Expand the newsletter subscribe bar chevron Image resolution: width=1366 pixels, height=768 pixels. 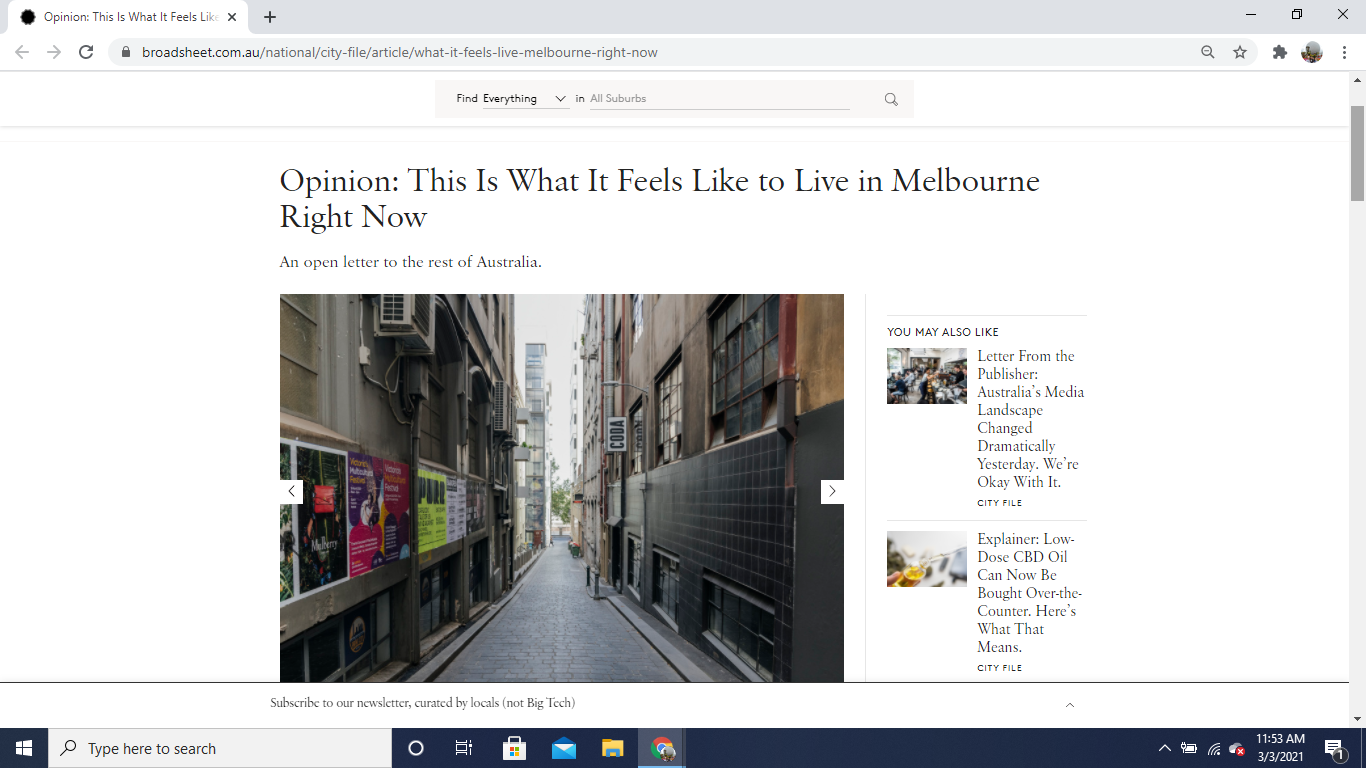point(1069,704)
